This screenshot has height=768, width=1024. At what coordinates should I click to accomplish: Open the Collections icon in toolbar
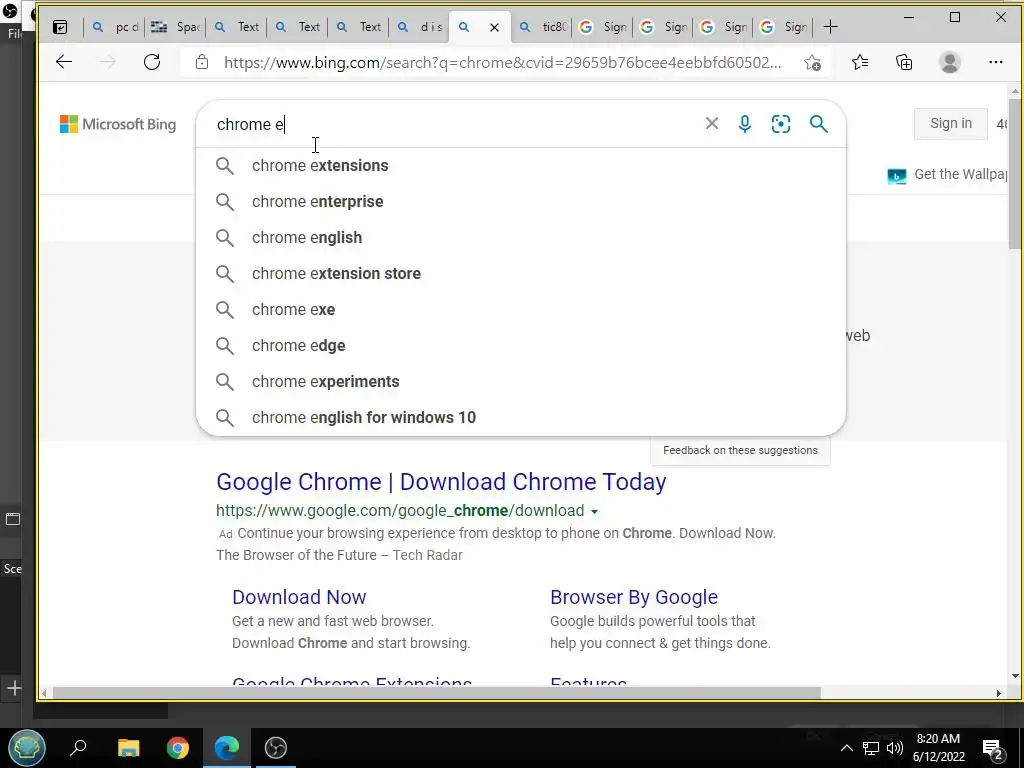click(x=904, y=62)
